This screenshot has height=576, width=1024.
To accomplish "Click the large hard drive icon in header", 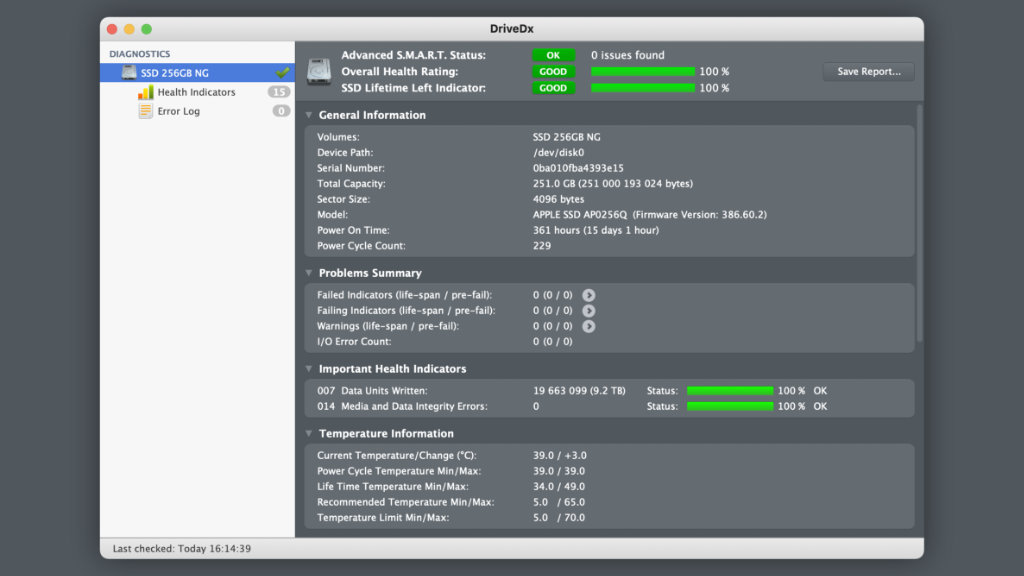I will pos(319,72).
